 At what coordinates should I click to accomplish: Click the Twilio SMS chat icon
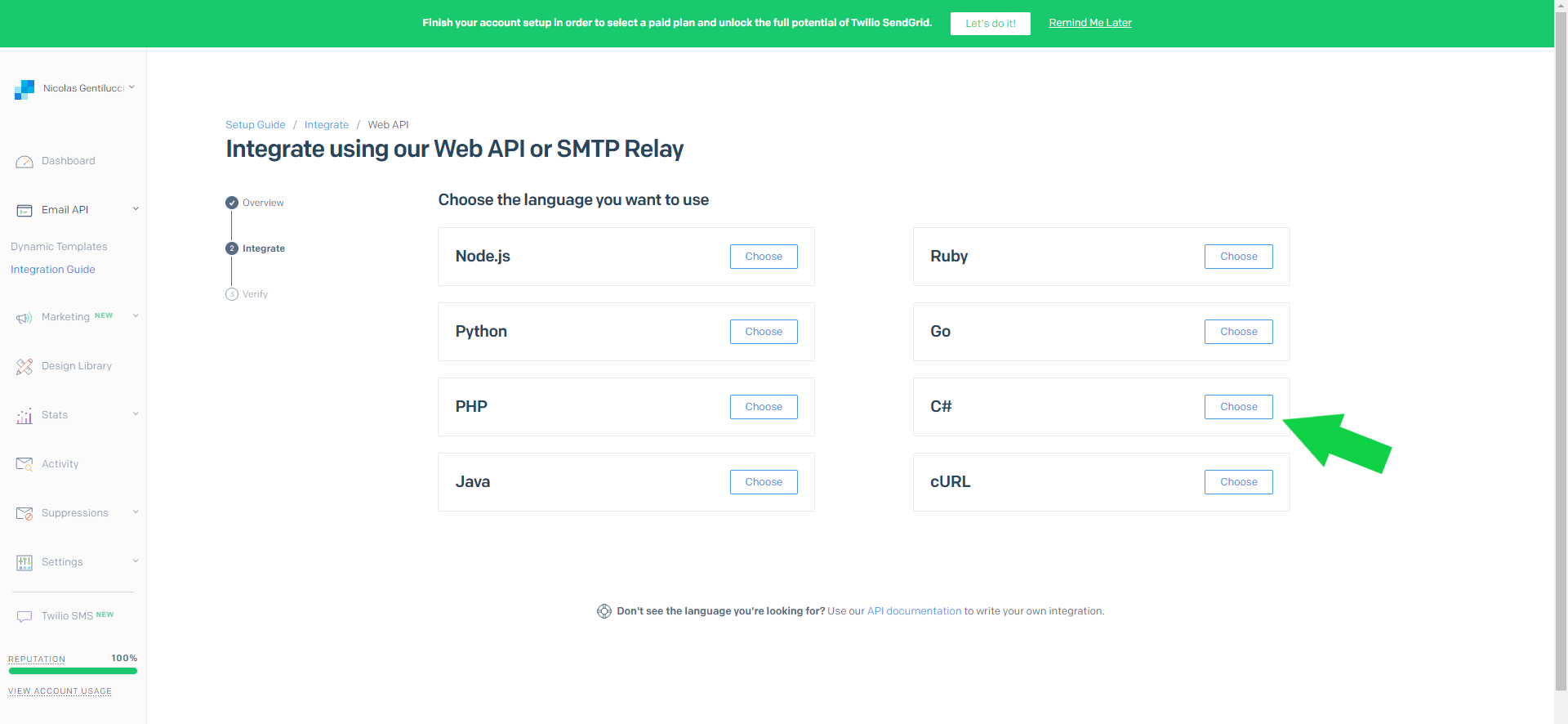tap(24, 616)
